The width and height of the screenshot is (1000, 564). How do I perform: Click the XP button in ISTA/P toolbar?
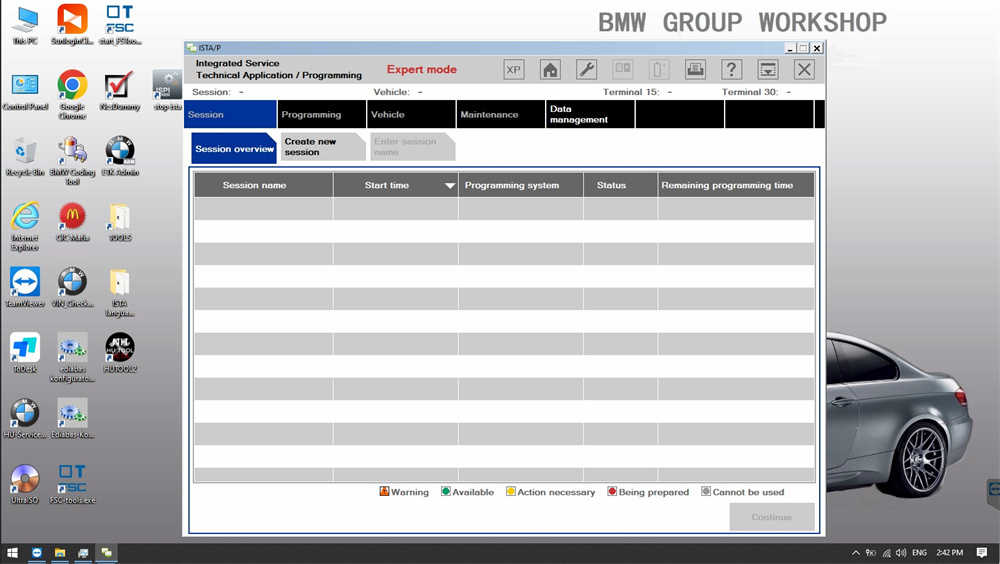[513, 70]
